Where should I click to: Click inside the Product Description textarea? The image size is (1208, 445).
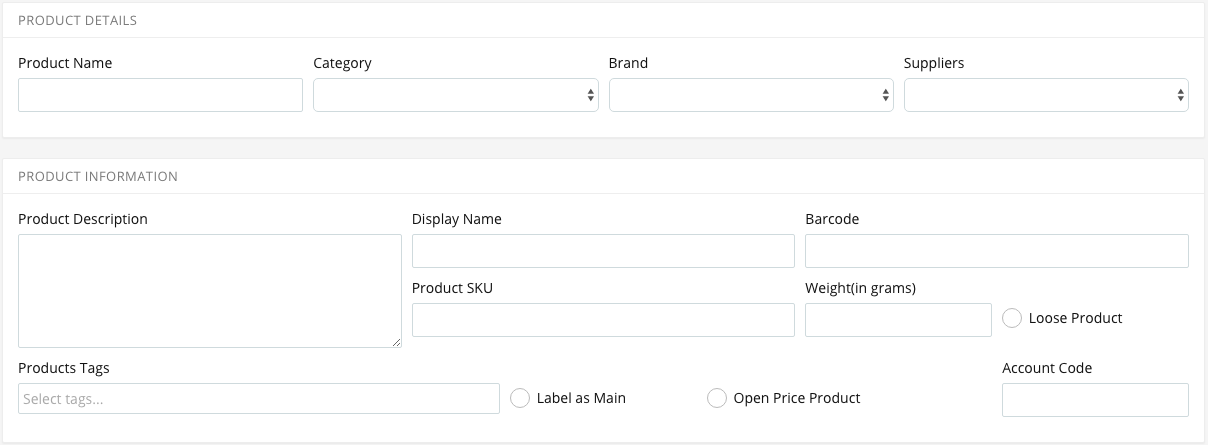pyautogui.click(x=210, y=291)
